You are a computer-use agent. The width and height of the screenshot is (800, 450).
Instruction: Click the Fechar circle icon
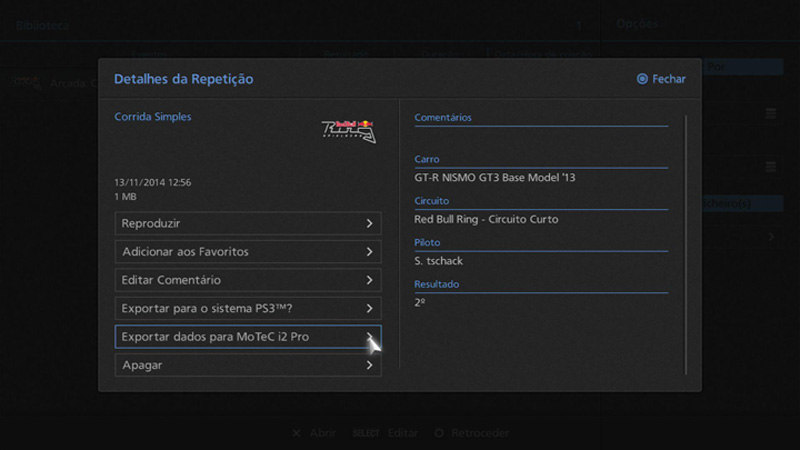coord(642,79)
